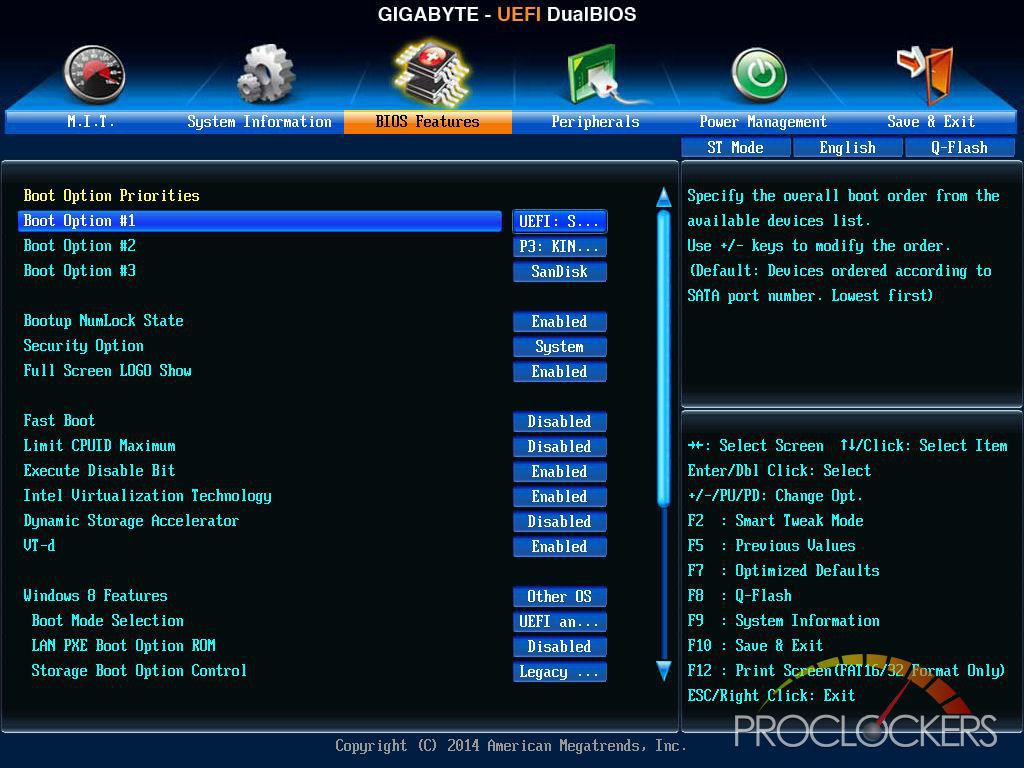
Task: Click F2 Smart Tweak Mode hint
Action: (775, 520)
